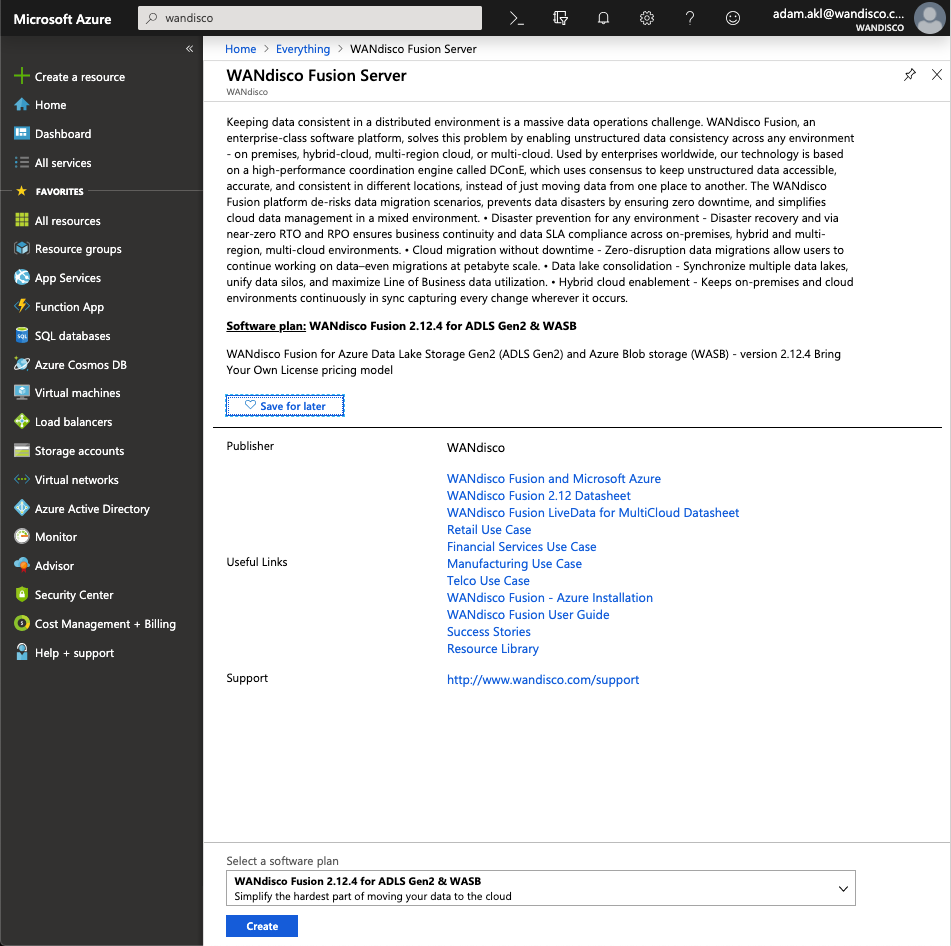Open help question mark icon
This screenshot has height=946, width=951.
(x=690, y=18)
